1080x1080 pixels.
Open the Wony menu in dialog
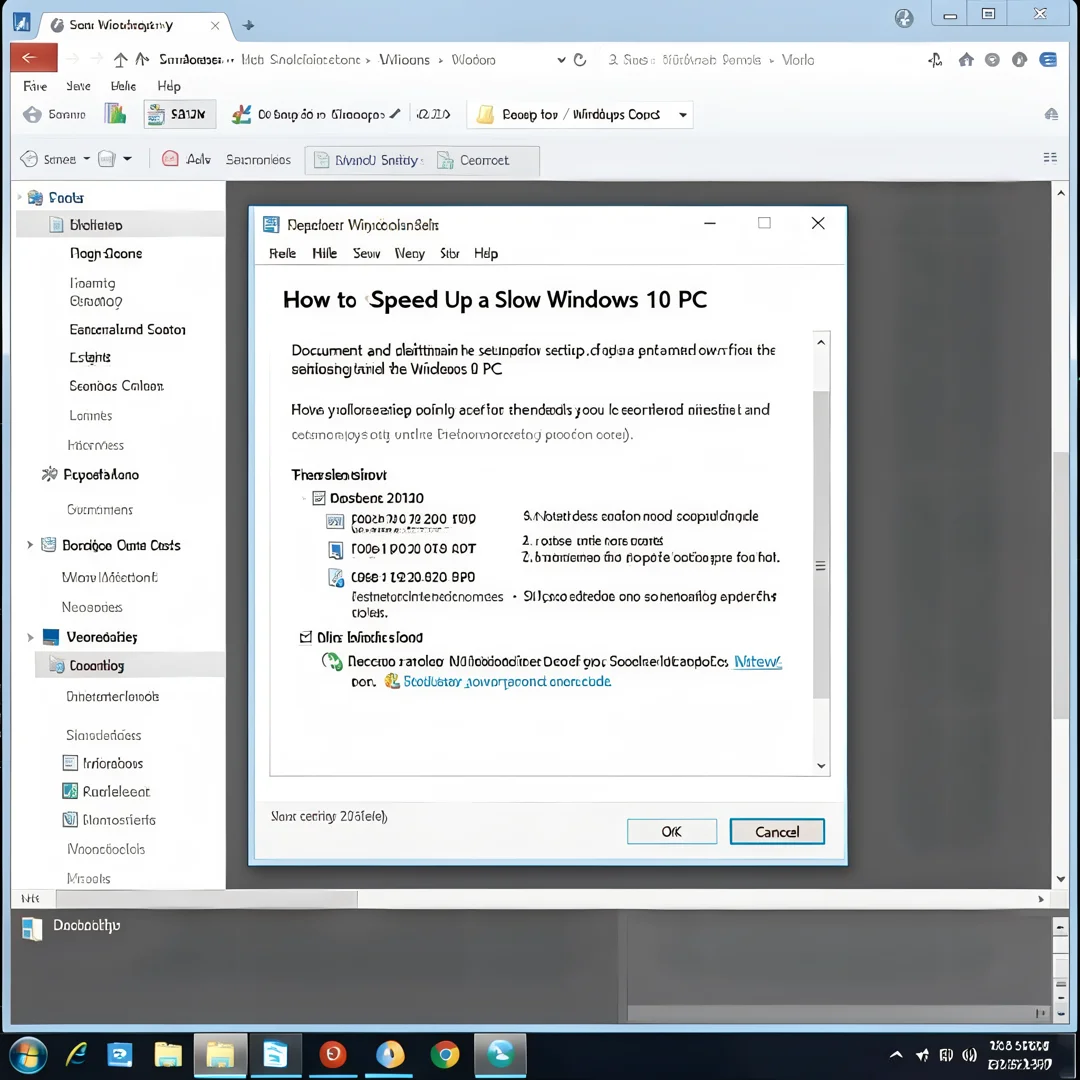(409, 253)
